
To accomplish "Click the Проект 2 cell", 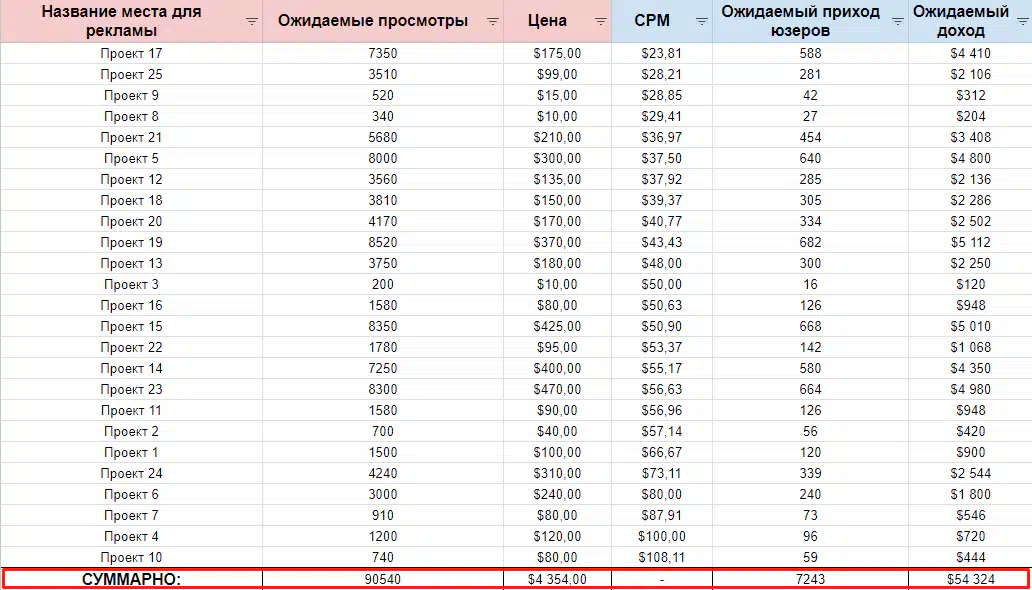I will coord(132,431).
